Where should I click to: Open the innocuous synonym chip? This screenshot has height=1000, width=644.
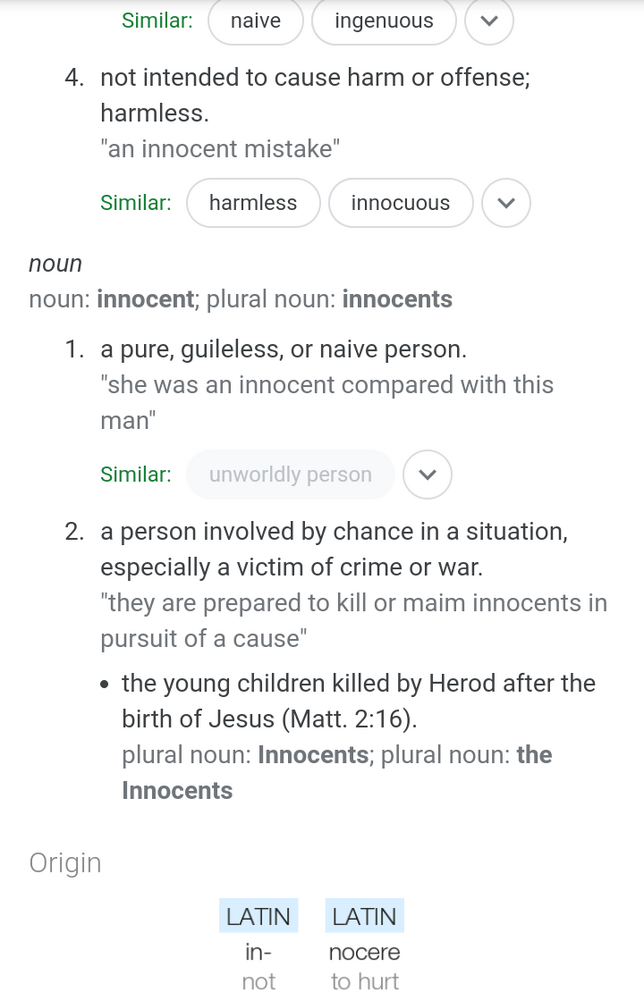(400, 203)
